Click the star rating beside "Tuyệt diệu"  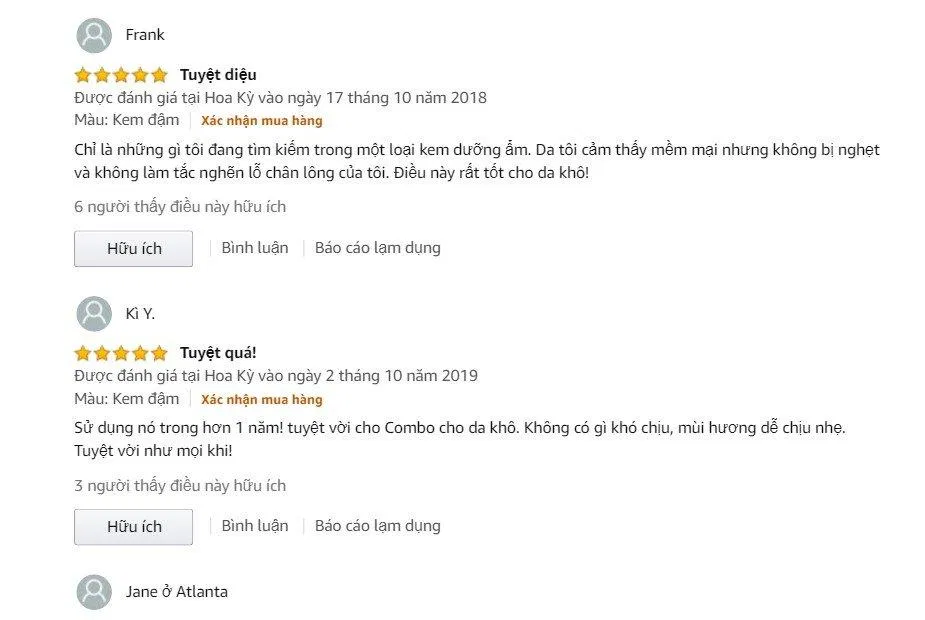pos(119,74)
